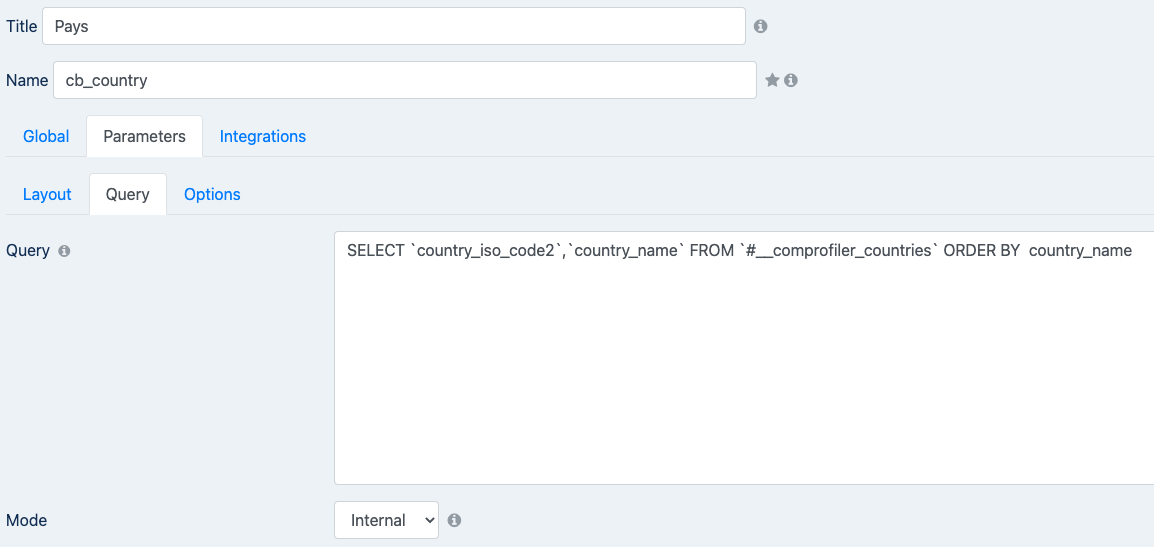The height and width of the screenshot is (547, 1154).
Task: Select the Query sub-tab
Action: [x=128, y=194]
